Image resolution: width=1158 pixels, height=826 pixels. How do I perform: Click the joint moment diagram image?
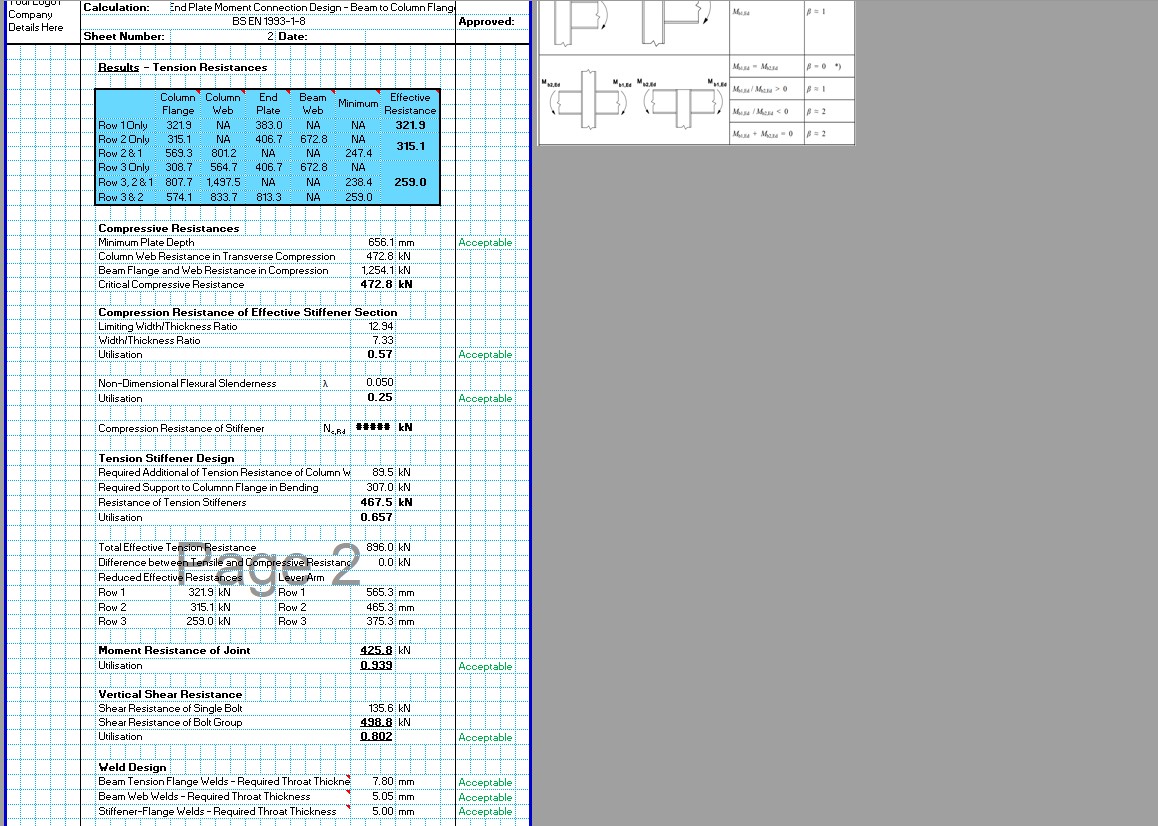[696, 72]
